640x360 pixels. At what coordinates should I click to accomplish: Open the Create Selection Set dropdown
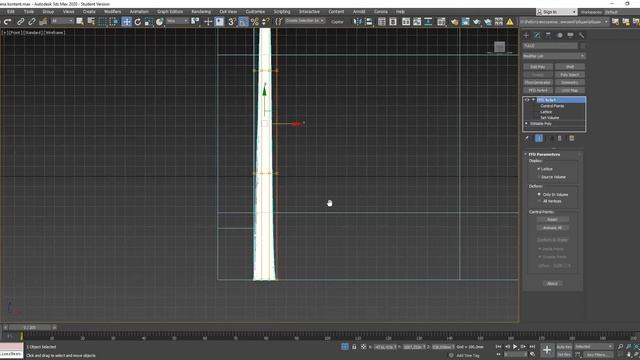304,21
